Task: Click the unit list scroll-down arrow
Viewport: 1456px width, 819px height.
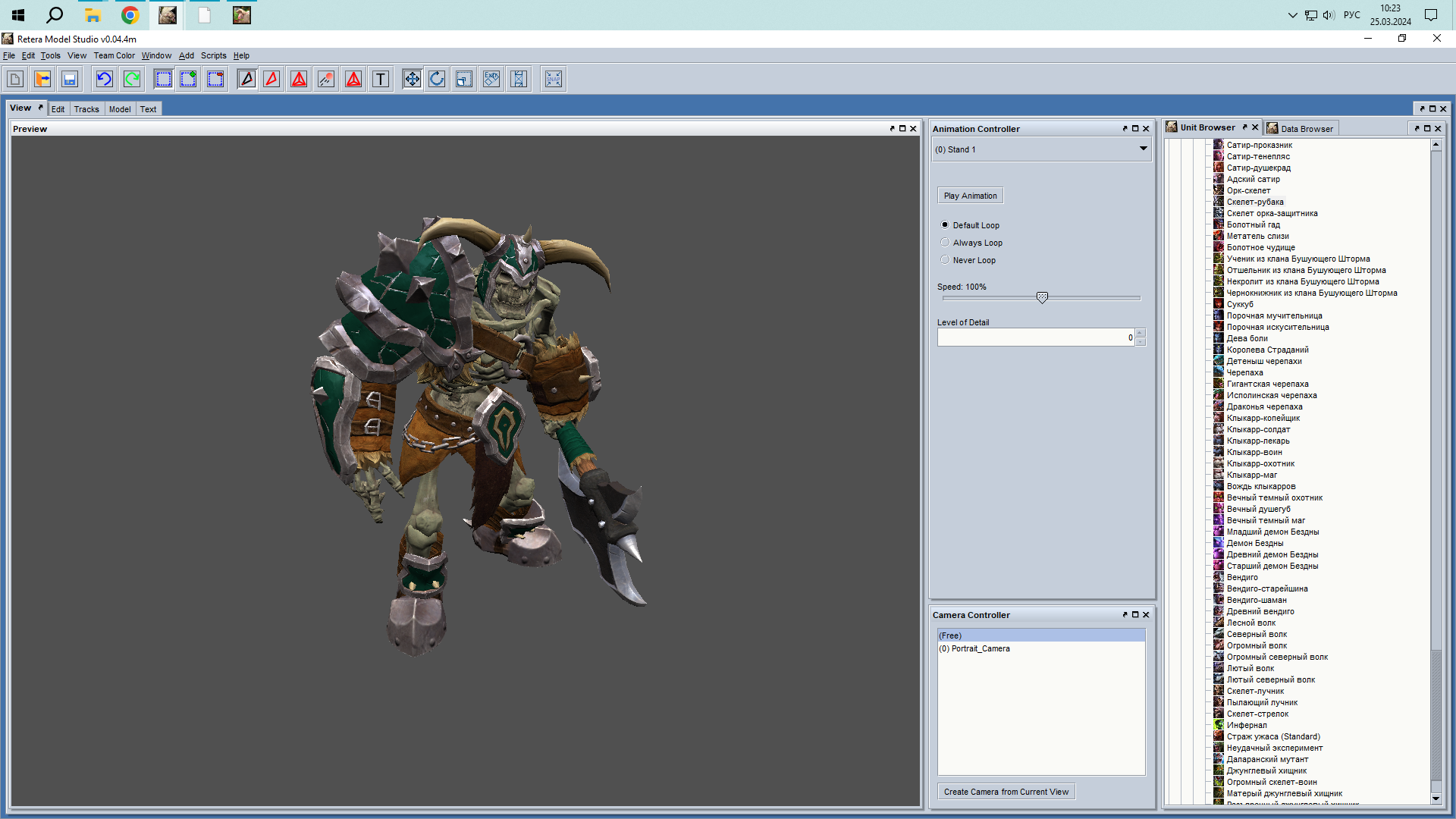Action: pos(1436,799)
